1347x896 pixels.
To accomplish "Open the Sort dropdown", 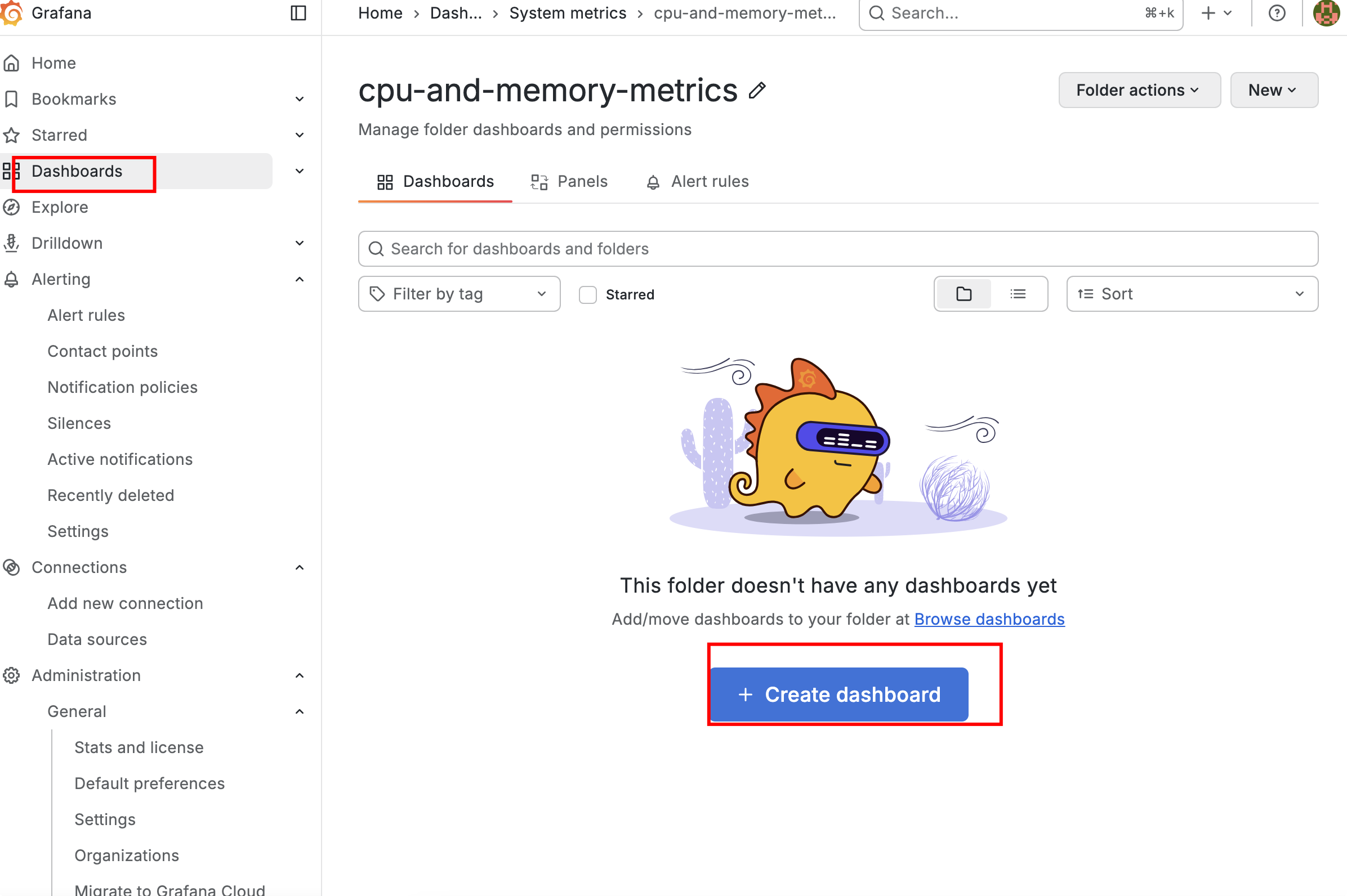I will (1192, 294).
